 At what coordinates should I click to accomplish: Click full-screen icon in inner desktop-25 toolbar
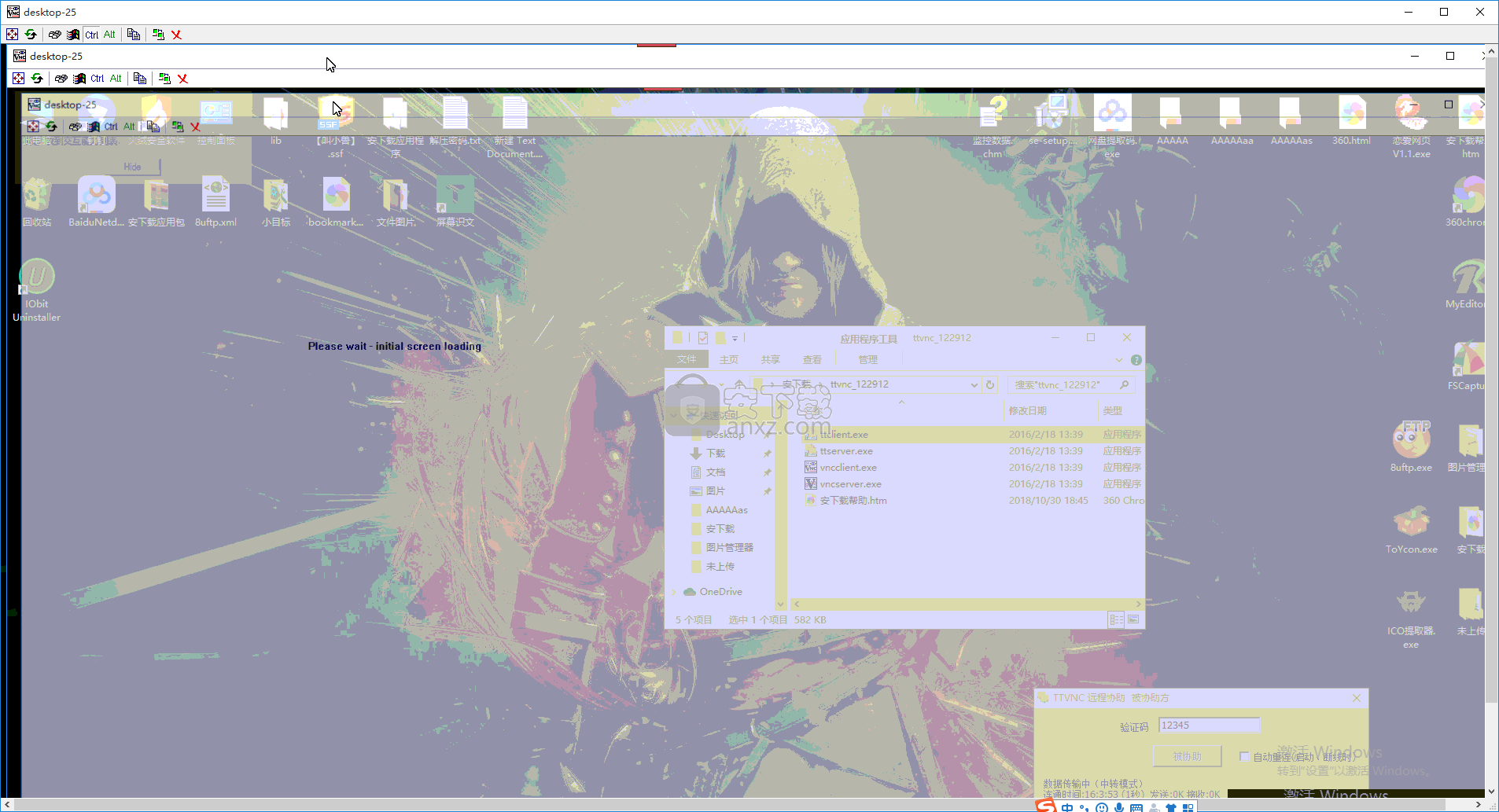[19, 79]
